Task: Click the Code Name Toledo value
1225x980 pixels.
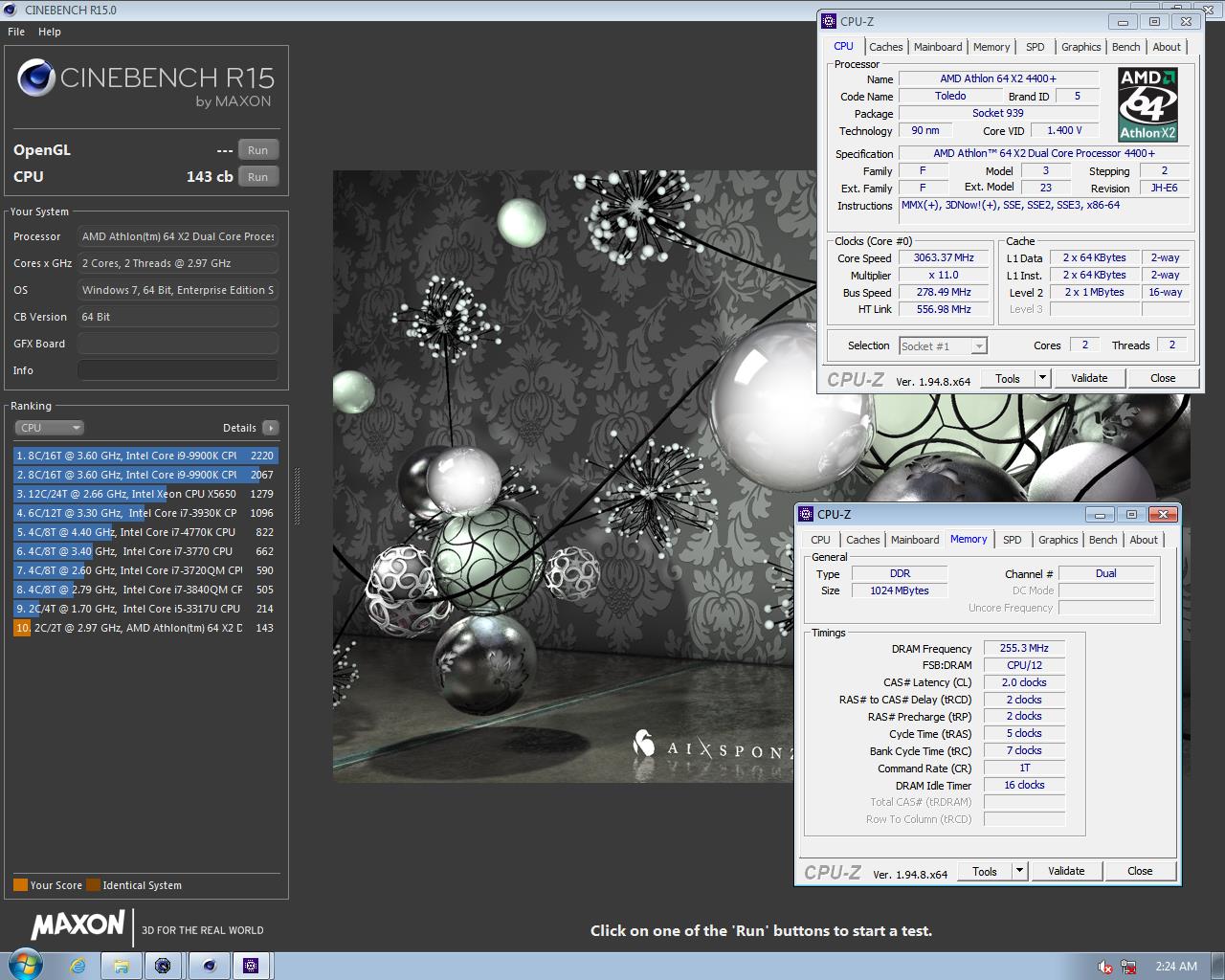Action: [x=950, y=96]
